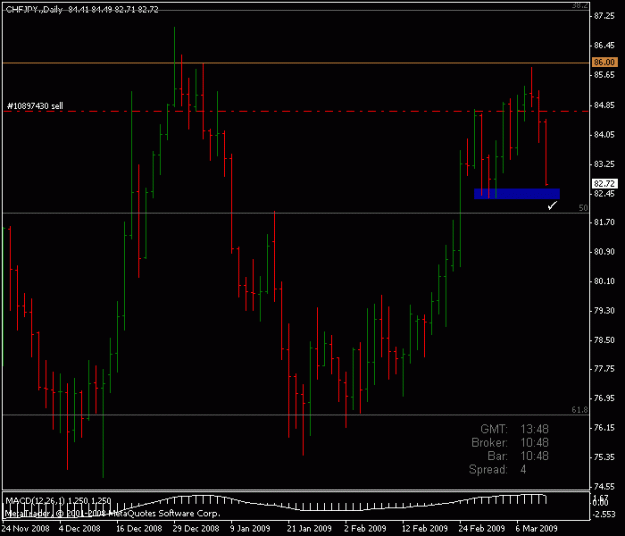
Task: Click the 76.95 price axis label
Action: [x=604, y=399]
